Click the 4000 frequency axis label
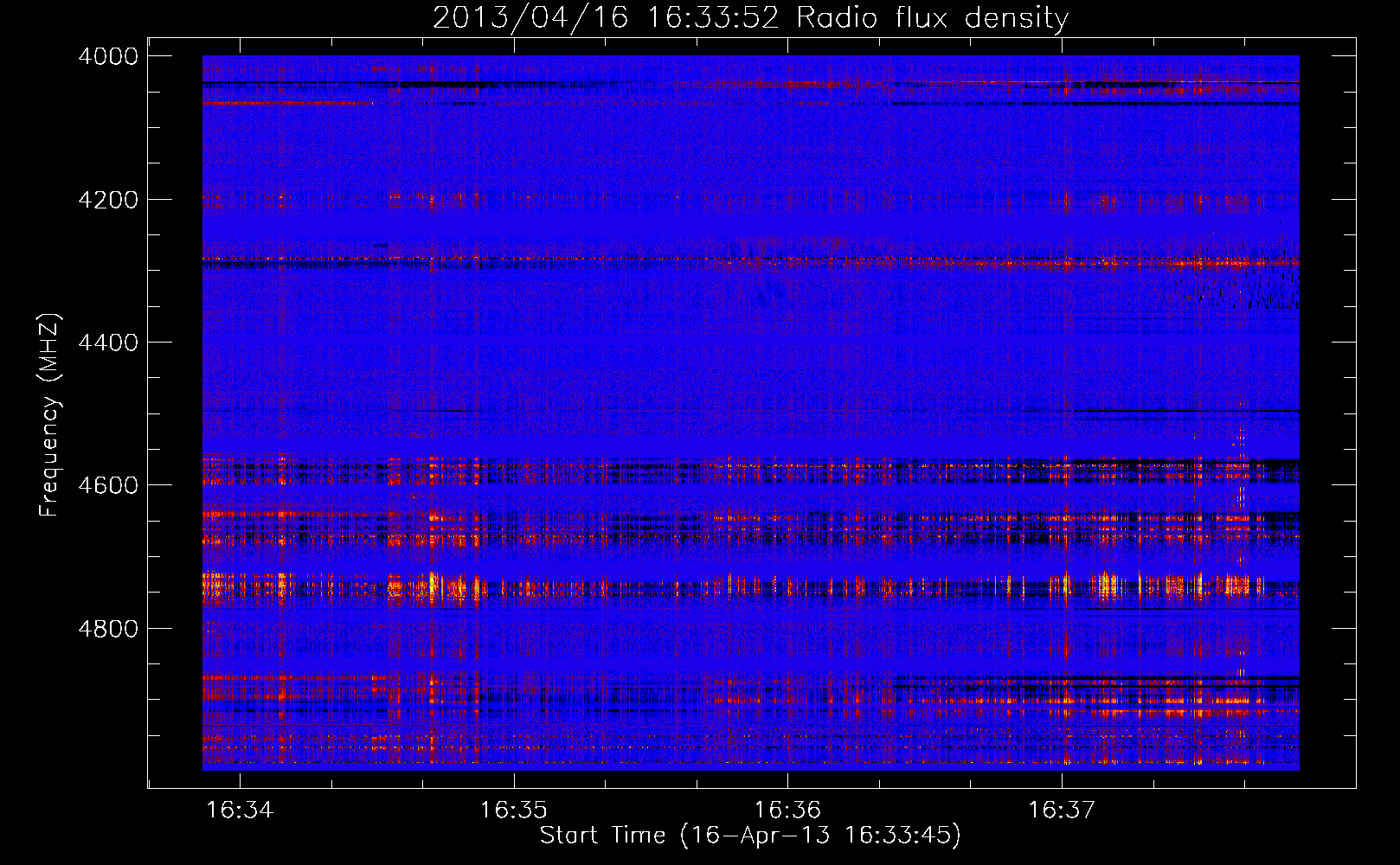The height and width of the screenshot is (865, 1400). point(108,56)
